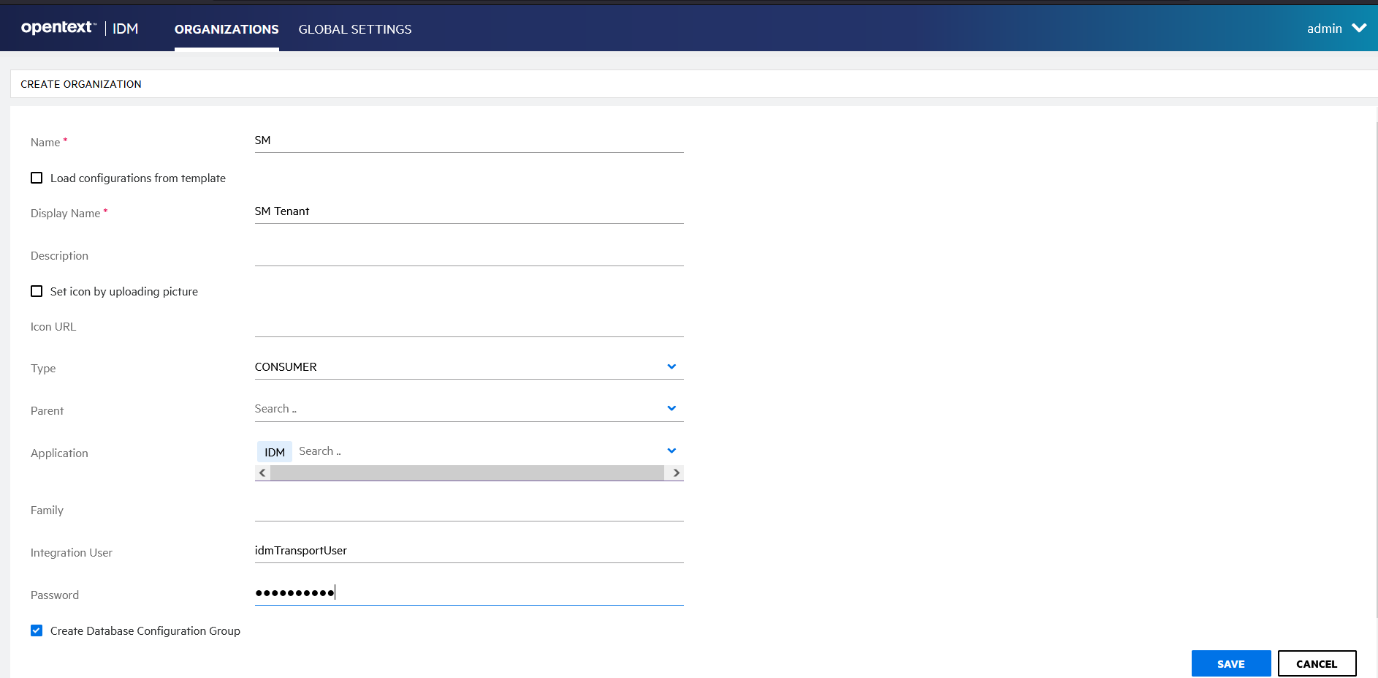Click the SAVE button
The height and width of the screenshot is (678, 1378).
(x=1231, y=663)
